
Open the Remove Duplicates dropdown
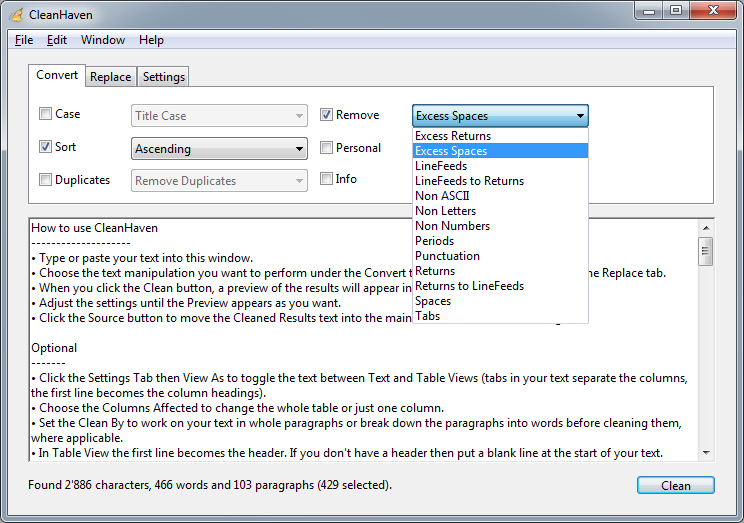[219, 181]
